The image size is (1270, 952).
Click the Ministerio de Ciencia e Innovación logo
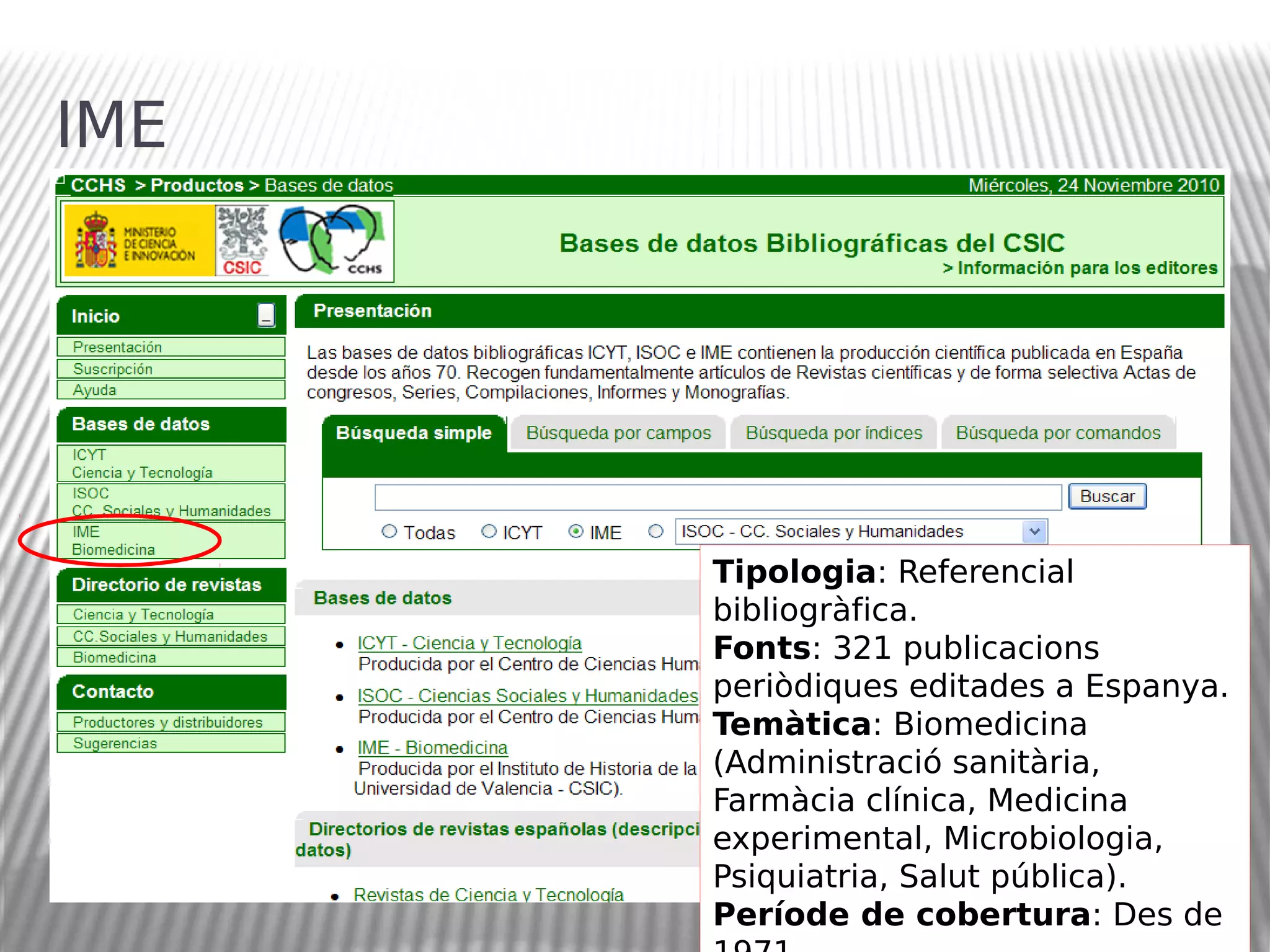point(139,241)
